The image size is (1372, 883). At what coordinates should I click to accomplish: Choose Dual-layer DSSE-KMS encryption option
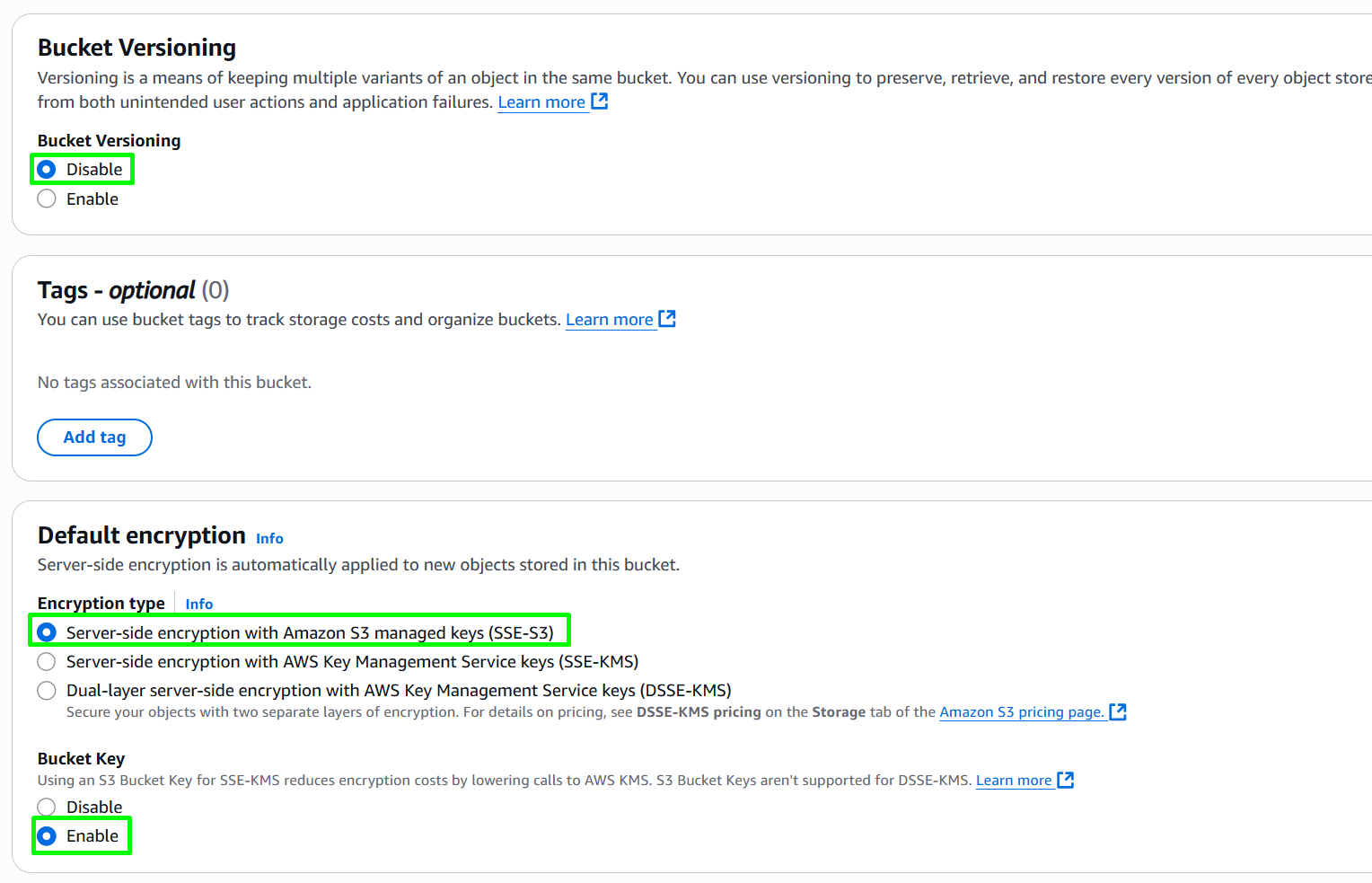point(47,691)
